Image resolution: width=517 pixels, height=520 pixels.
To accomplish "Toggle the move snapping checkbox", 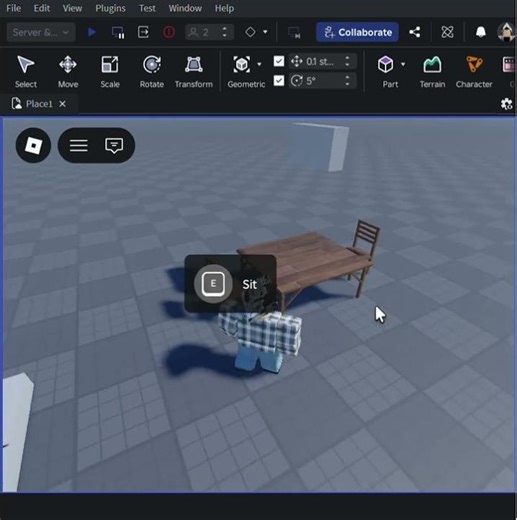I will click(x=279, y=61).
